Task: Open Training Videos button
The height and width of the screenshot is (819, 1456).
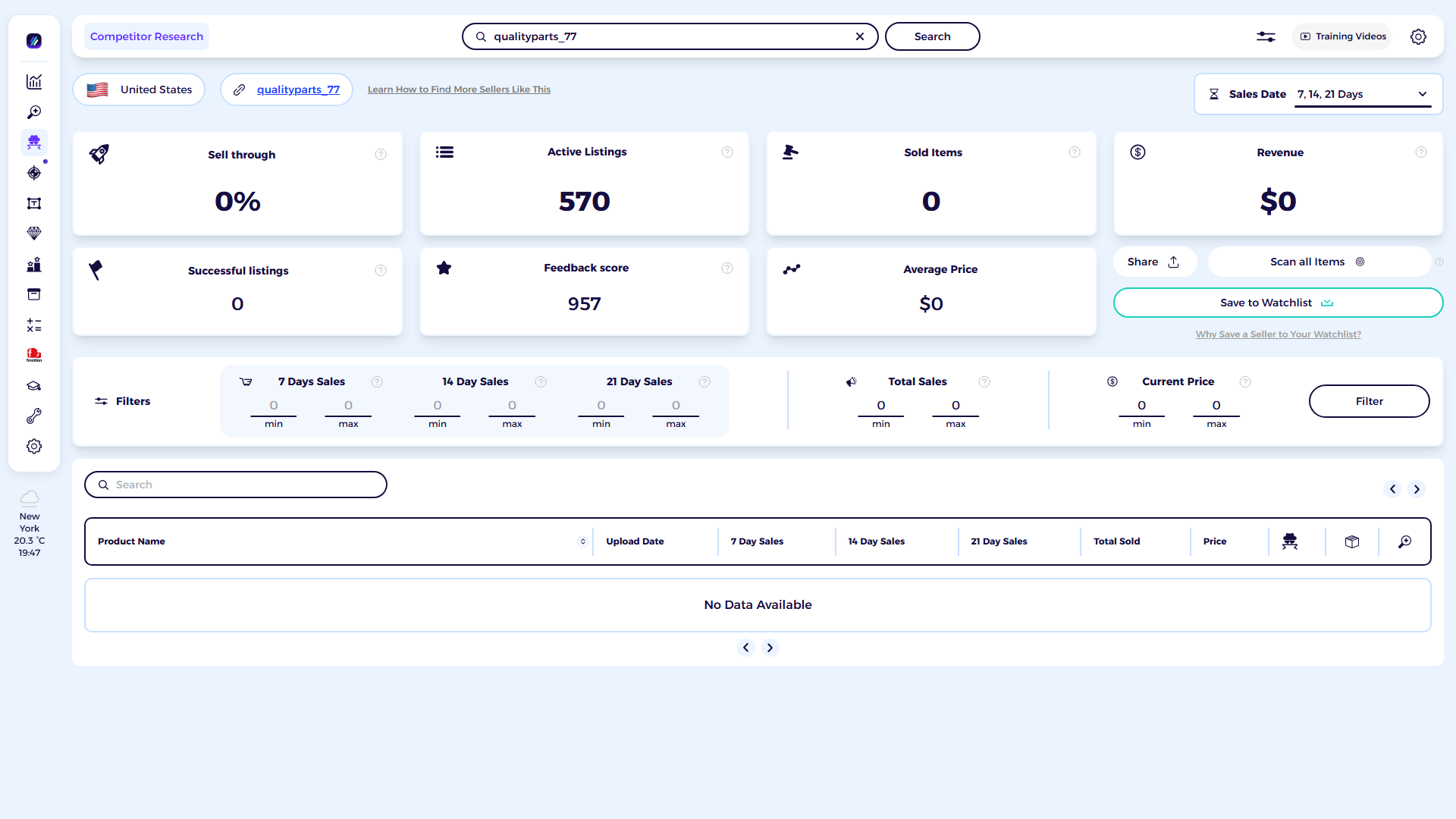Action: coord(1342,36)
